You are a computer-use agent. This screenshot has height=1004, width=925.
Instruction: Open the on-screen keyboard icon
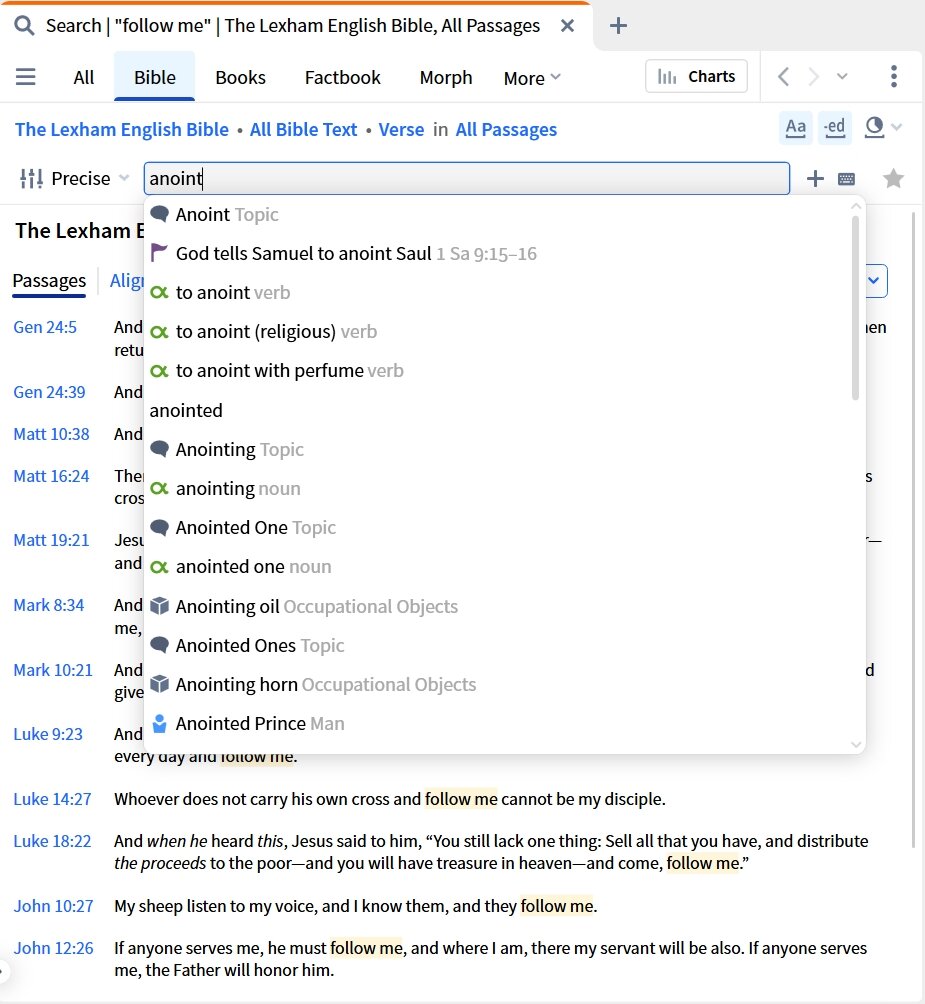[x=846, y=179]
